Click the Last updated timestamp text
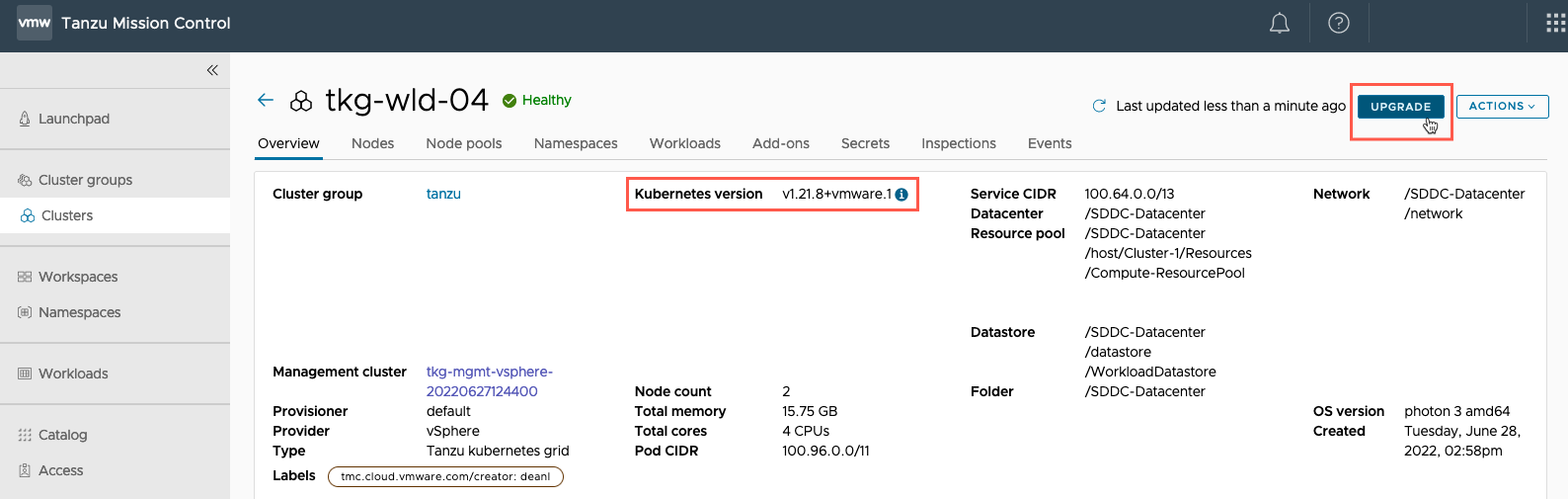 point(1230,106)
